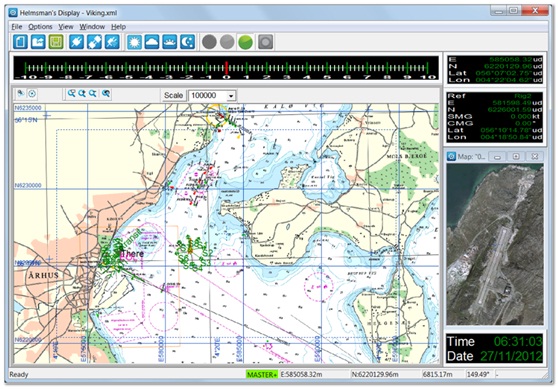The height and width of the screenshot is (389, 558).
Task: Click the grey record square button
Action: (x=265, y=42)
